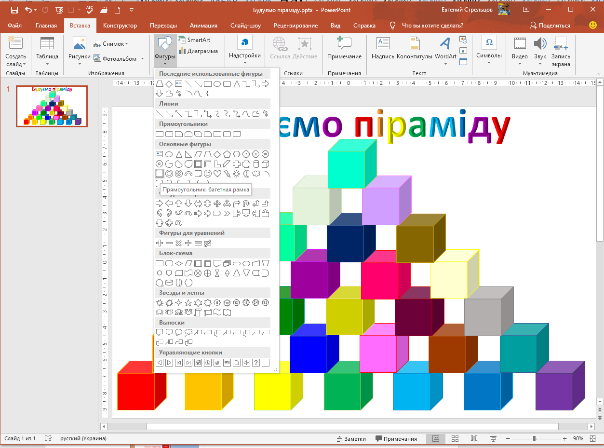Insert a SmartArt graphic
The height and width of the screenshot is (448, 604).
click(200, 38)
